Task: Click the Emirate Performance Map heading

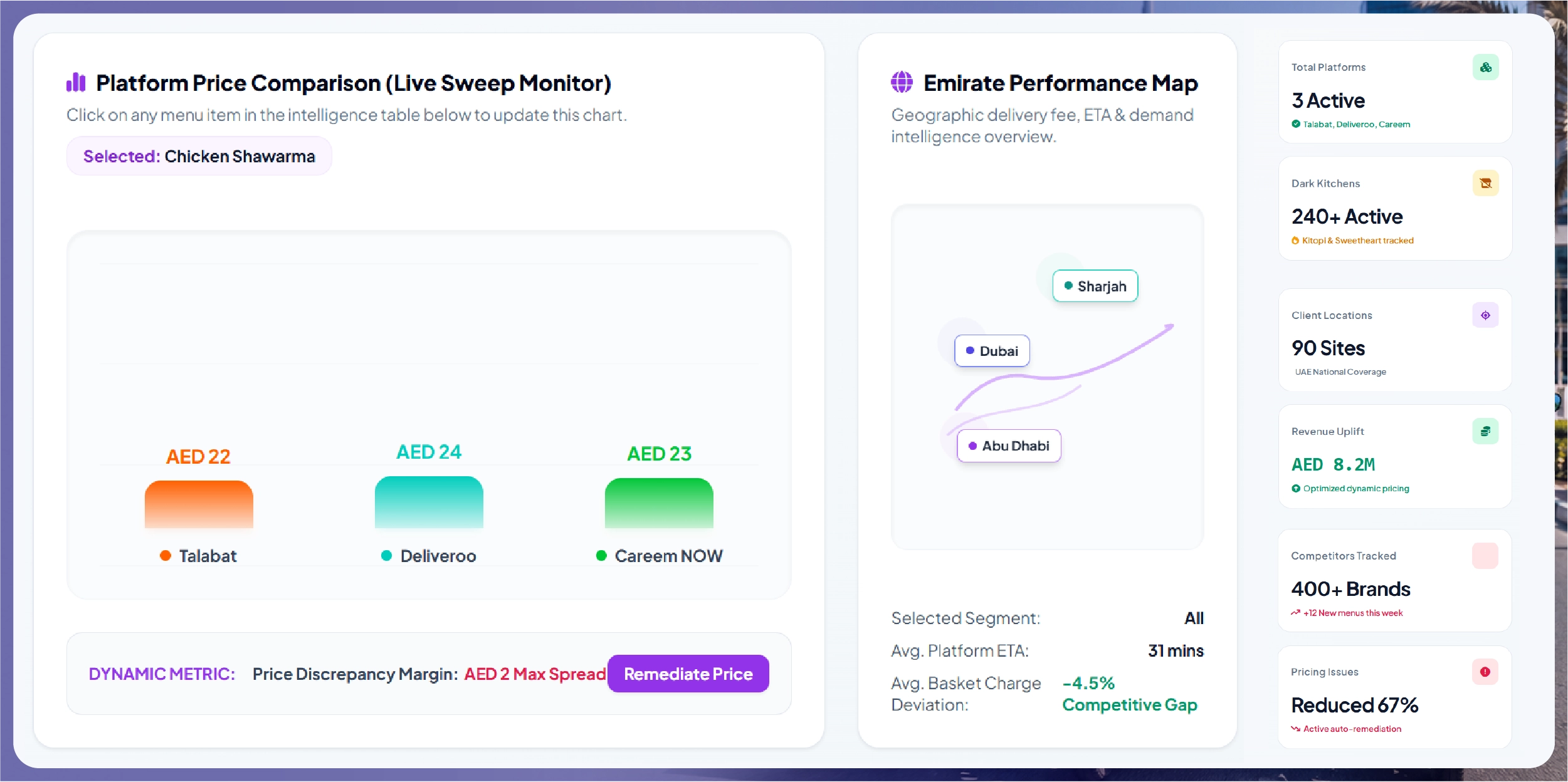Action: coord(1060,83)
